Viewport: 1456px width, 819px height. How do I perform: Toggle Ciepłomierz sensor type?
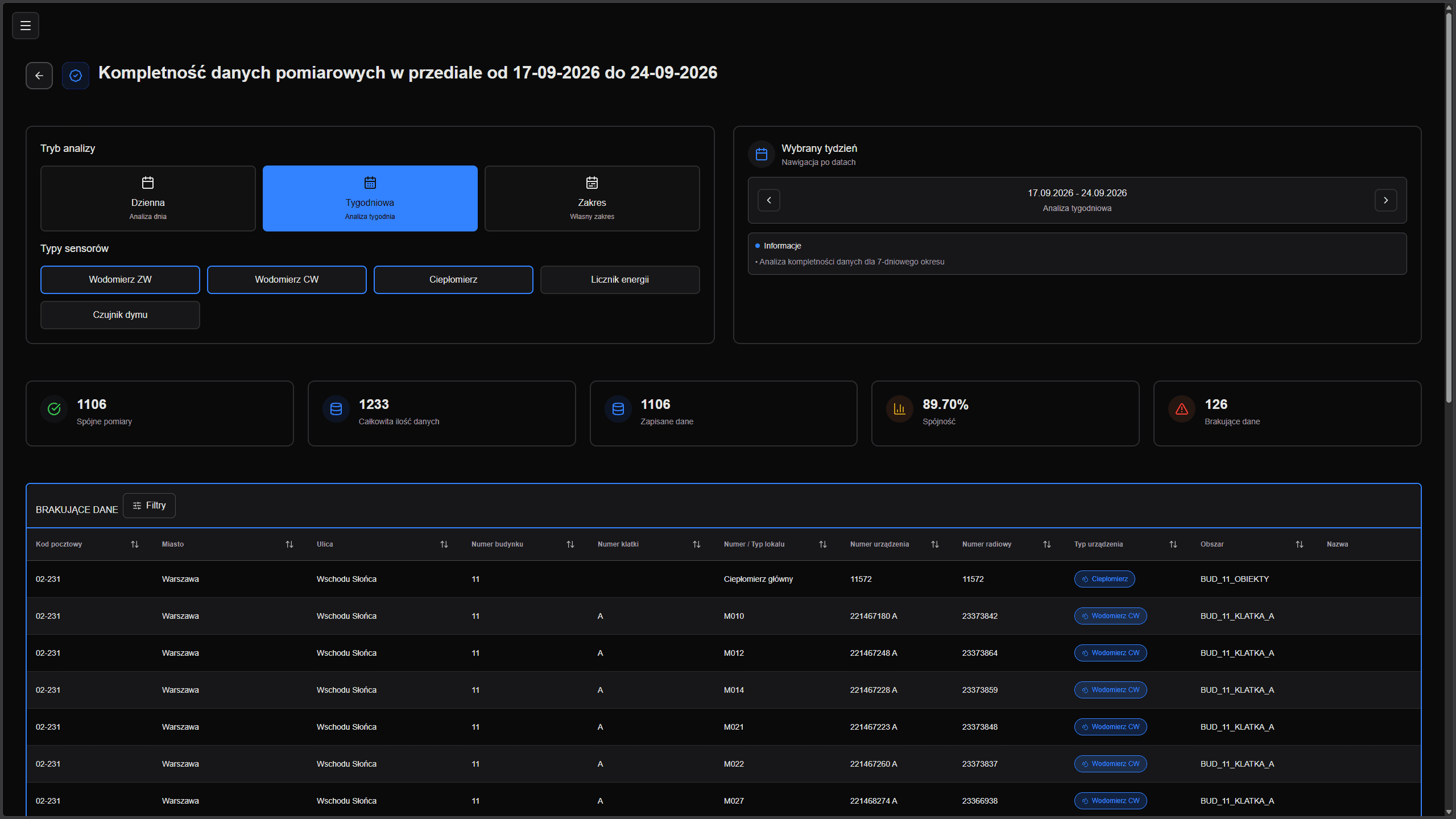tap(453, 280)
